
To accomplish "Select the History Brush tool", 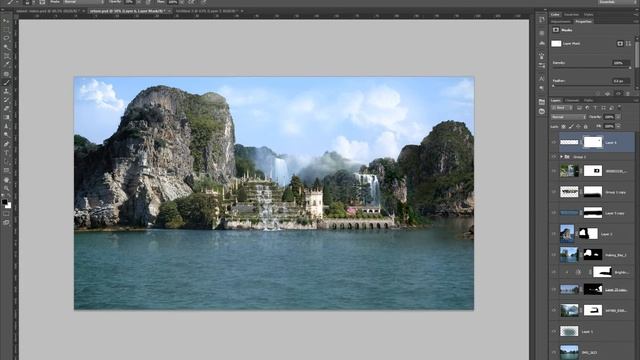I will click(6, 100).
